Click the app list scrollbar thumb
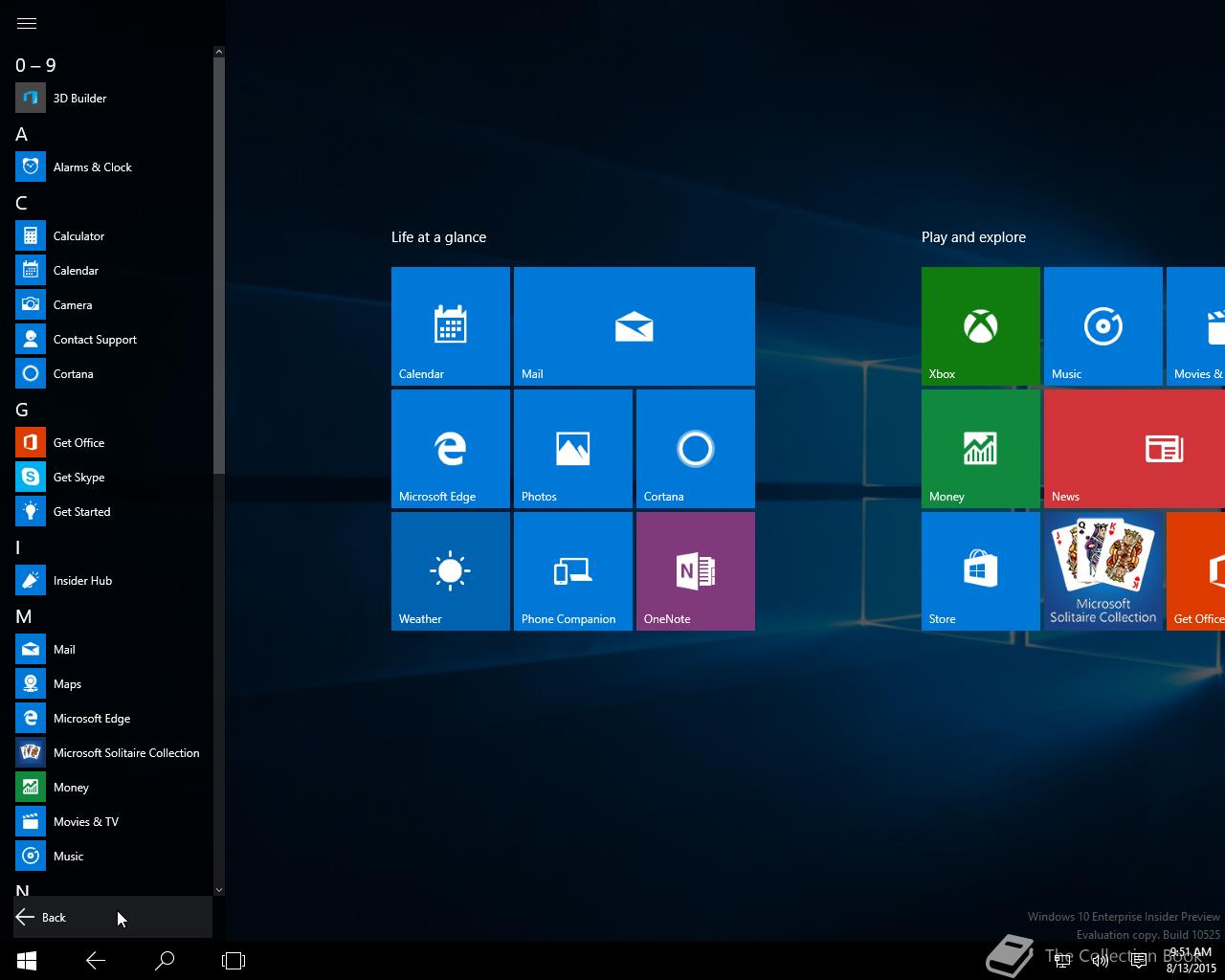This screenshot has width=1225, height=980. pyautogui.click(x=219, y=265)
